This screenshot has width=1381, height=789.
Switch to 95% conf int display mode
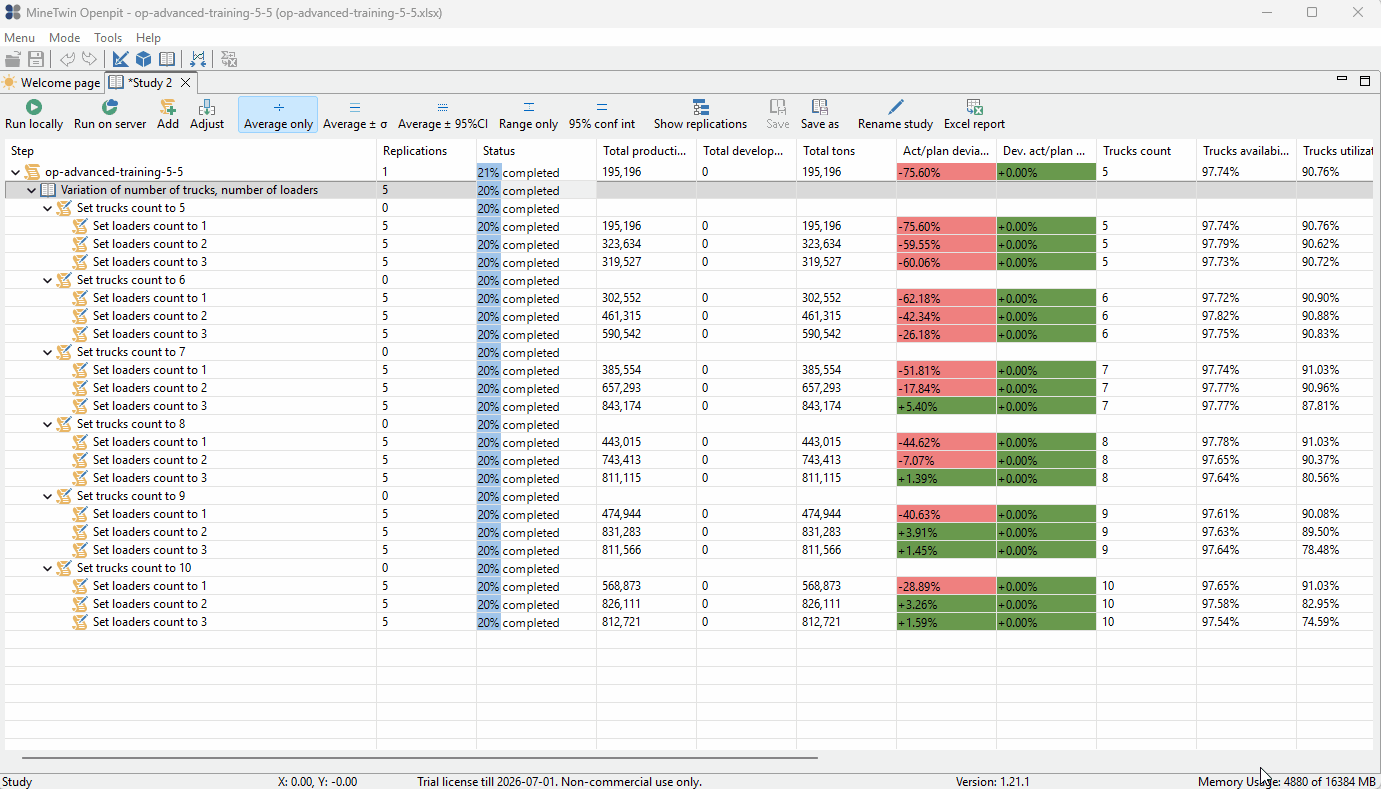(602, 115)
